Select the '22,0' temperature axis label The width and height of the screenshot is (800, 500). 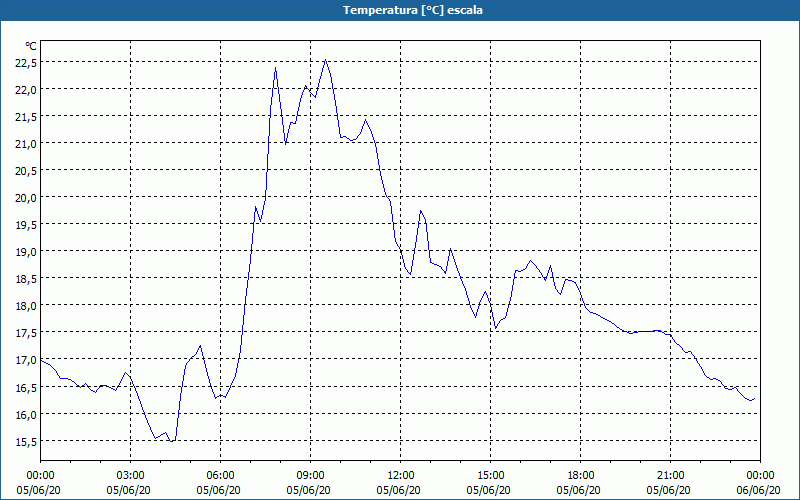point(26,89)
